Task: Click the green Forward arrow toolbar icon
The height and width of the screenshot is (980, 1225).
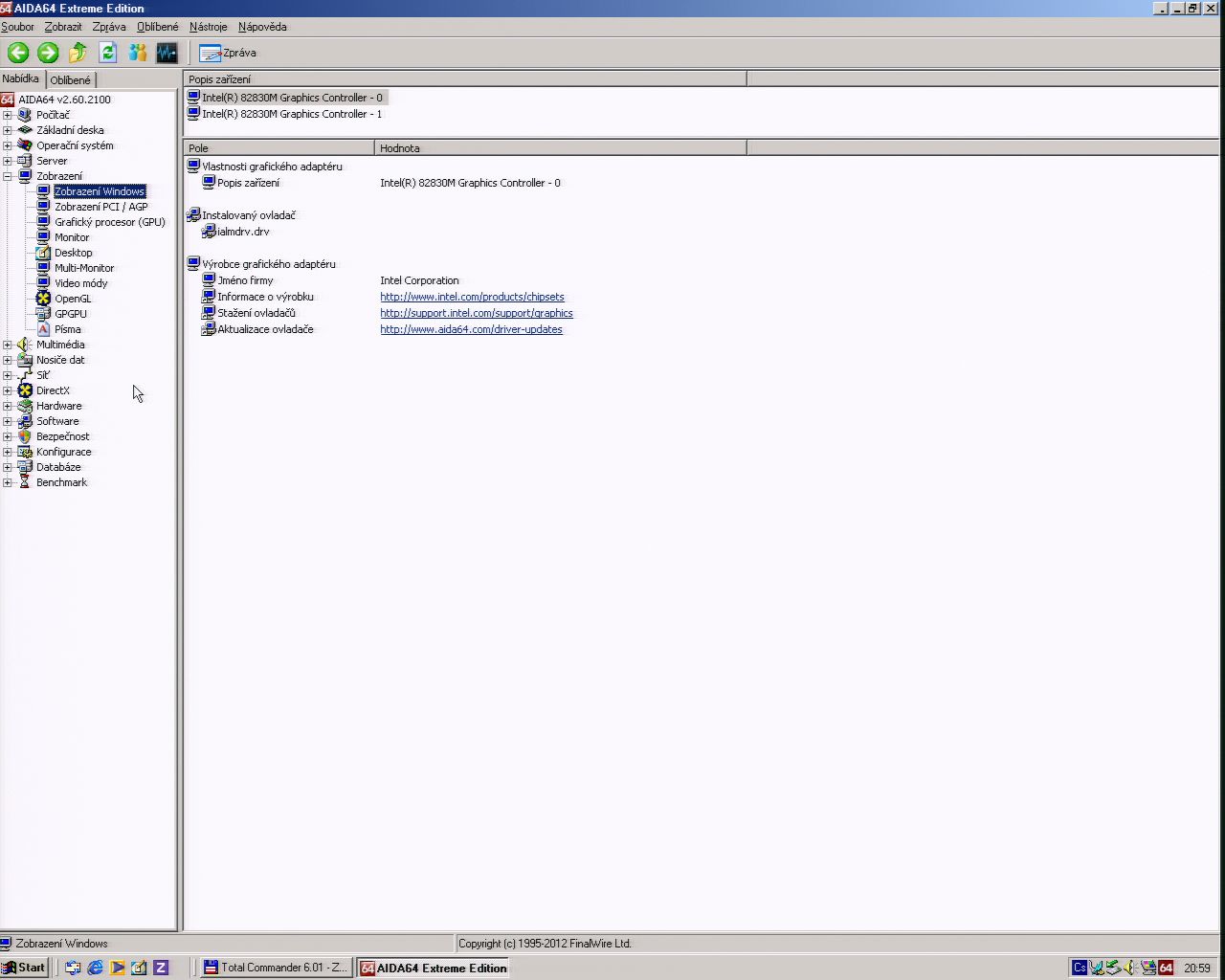Action: (48, 54)
